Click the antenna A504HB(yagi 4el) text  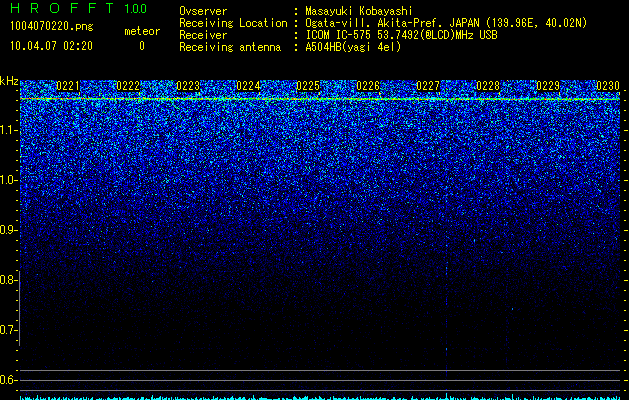coord(353,47)
